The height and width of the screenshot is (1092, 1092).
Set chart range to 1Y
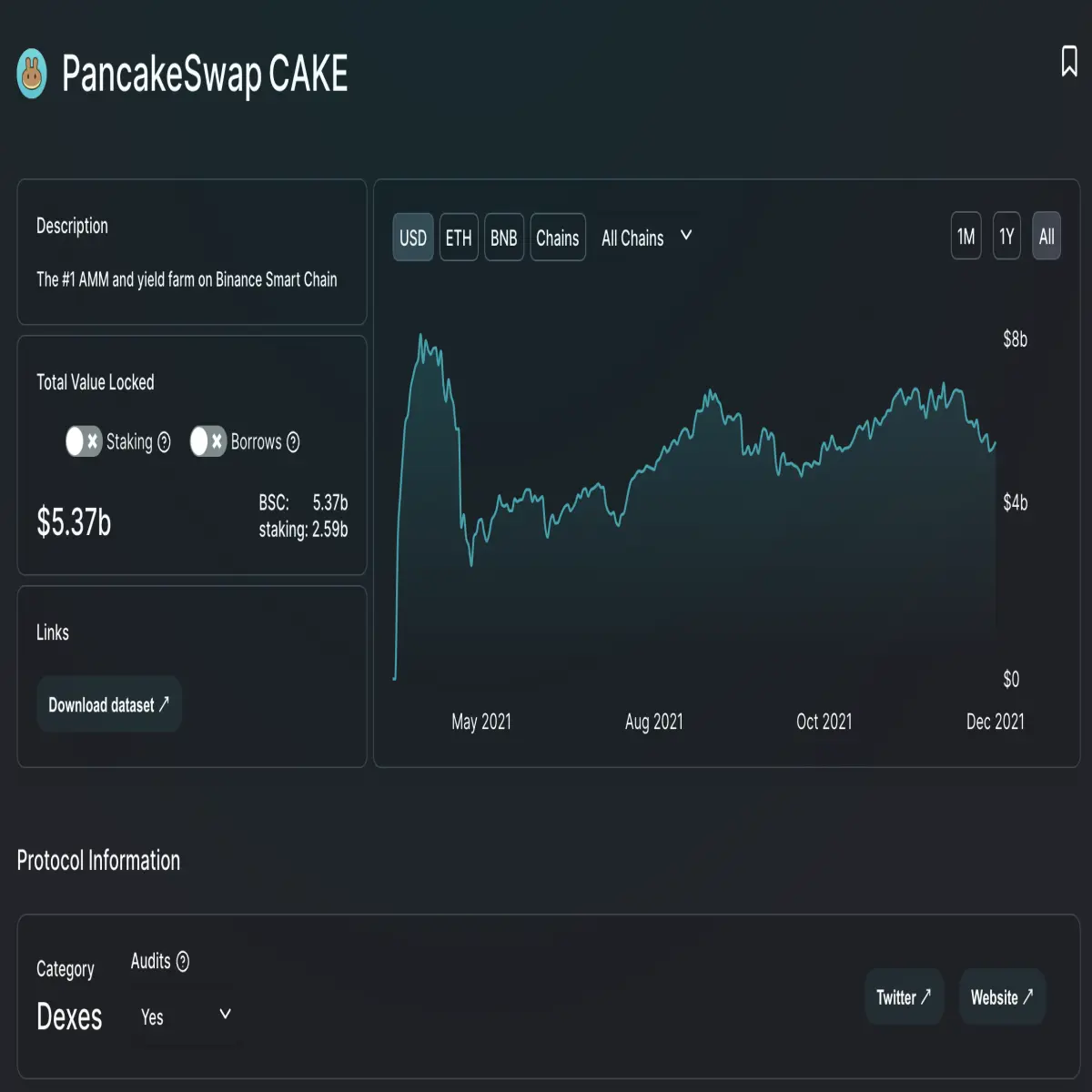1006,237
